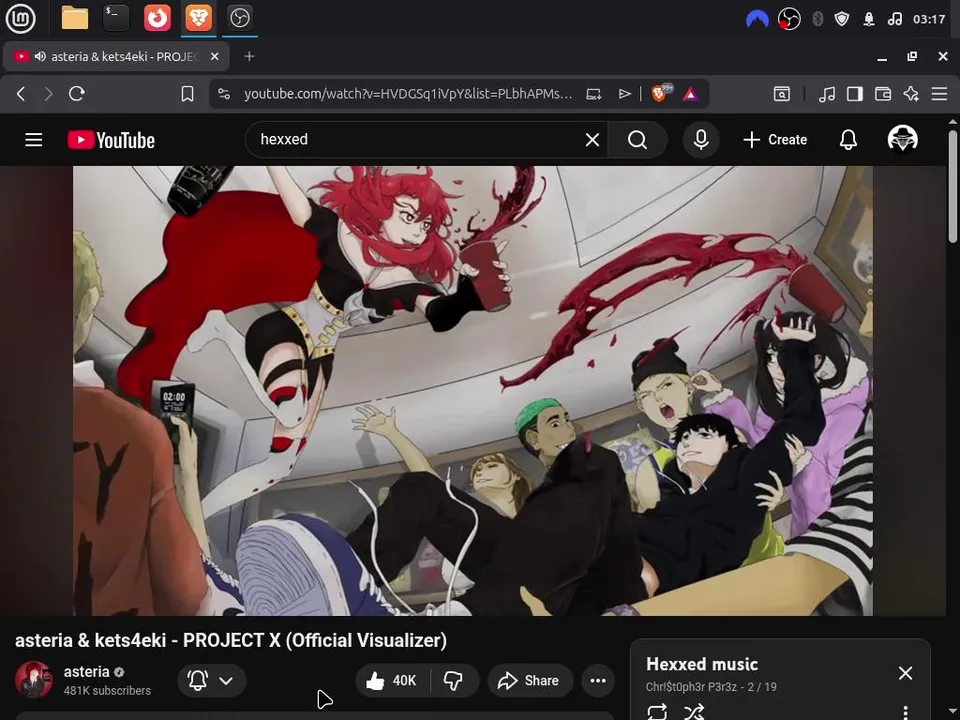Image resolution: width=960 pixels, height=720 pixels.
Task: Open the Bluetooth tray icon
Action: click(817, 19)
